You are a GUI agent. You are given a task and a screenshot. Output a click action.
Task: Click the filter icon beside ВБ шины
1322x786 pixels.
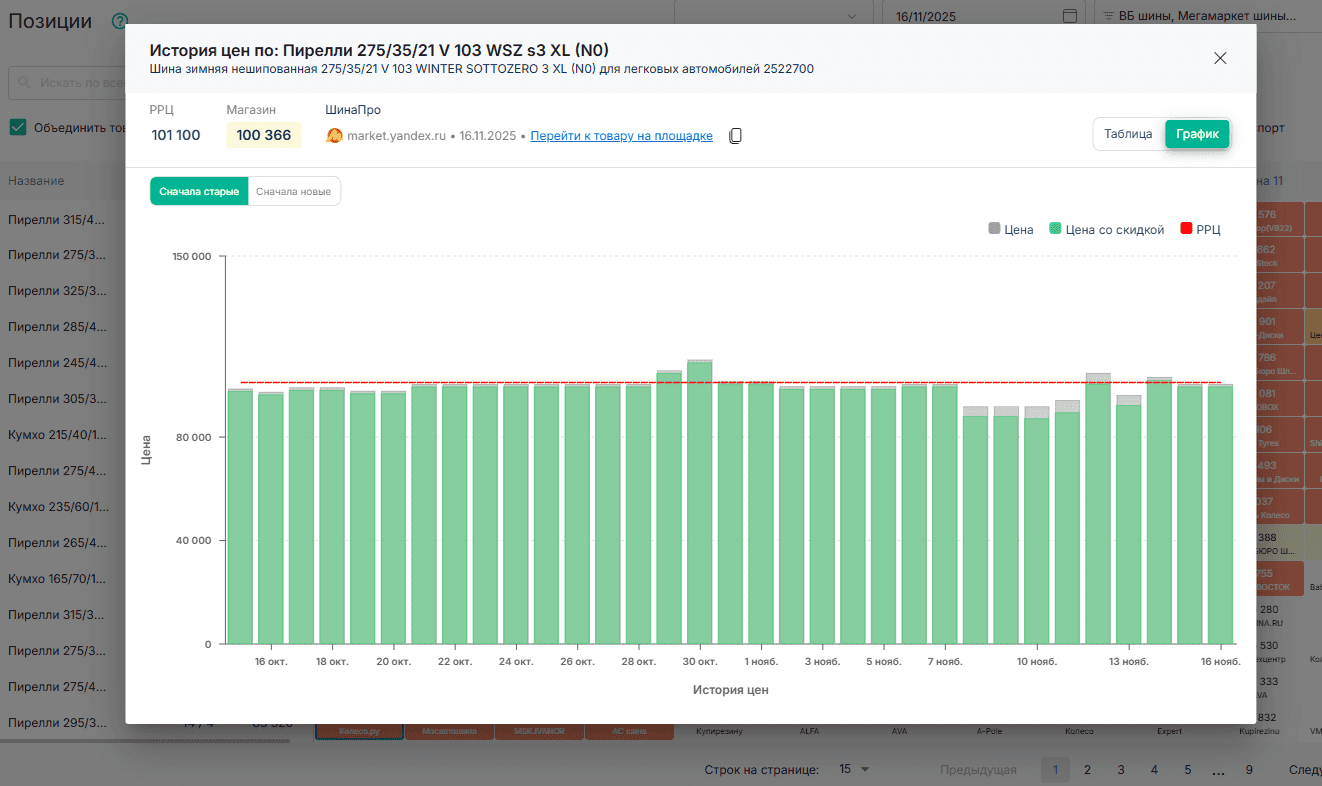(x=1108, y=16)
